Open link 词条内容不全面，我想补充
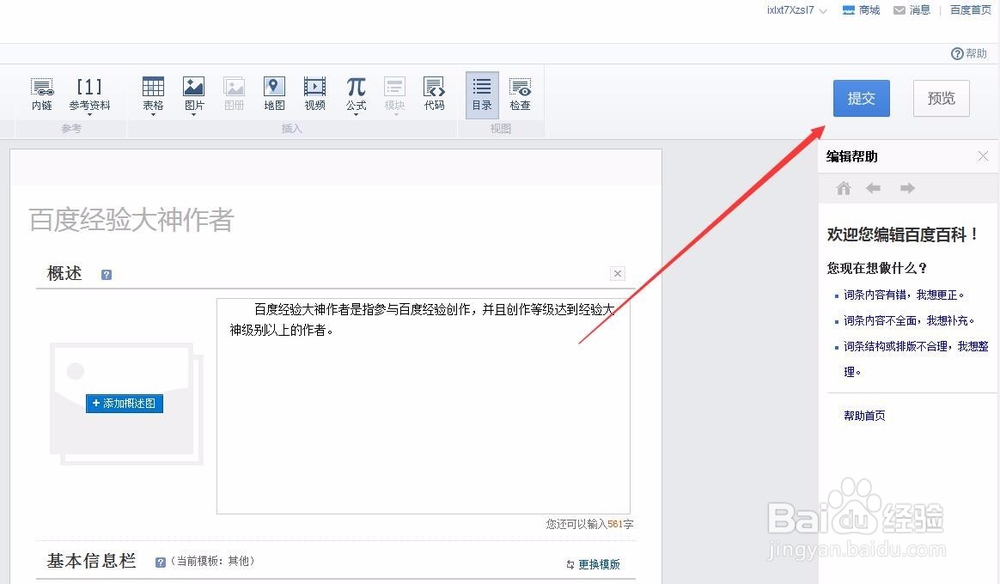 [x=909, y=321]
